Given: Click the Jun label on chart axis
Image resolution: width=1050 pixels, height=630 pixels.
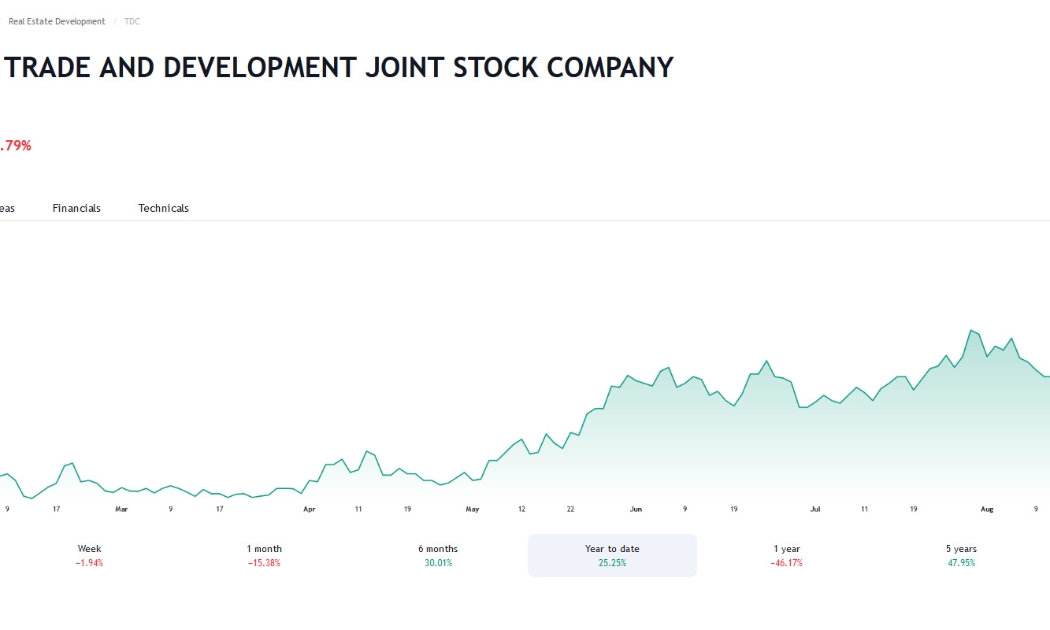Looking at the screenshot, I should (x=635, y=509).
